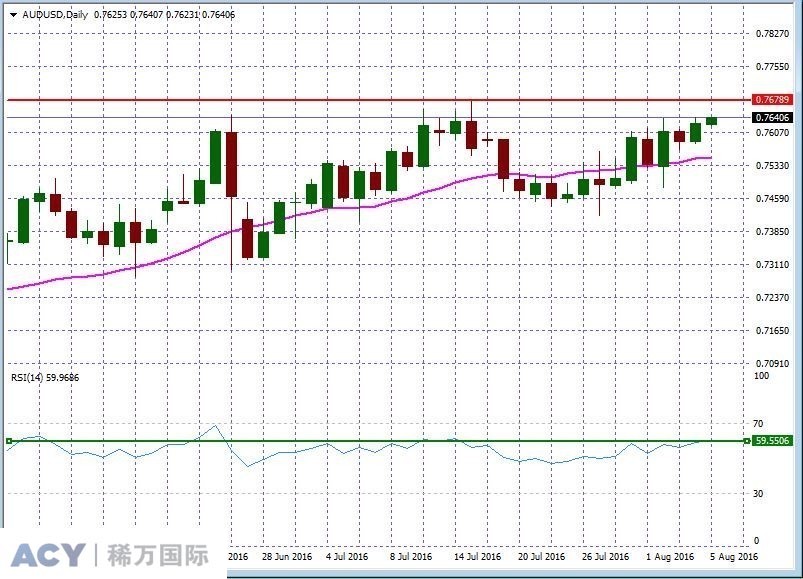Click the 0.74590 price scale value
The width and height of the screenshot is (803, 579).
click(772, 199)
